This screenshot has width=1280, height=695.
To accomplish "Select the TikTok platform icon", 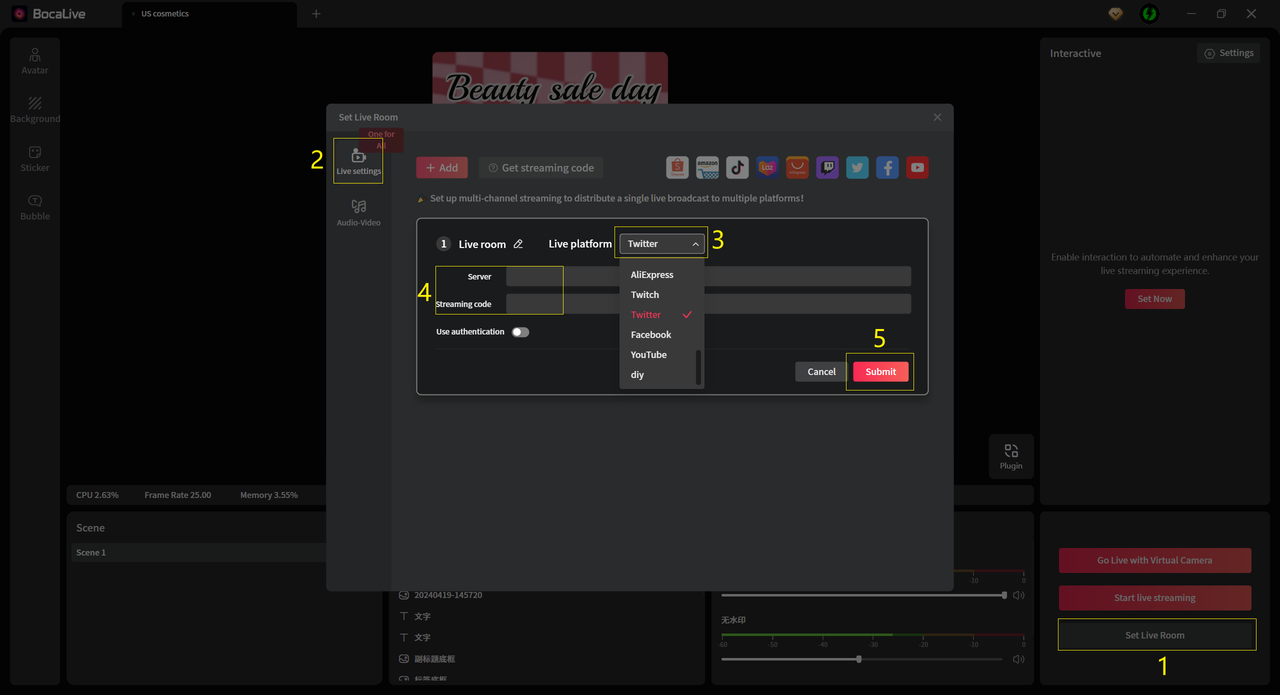I will click(x=737, y=167).
